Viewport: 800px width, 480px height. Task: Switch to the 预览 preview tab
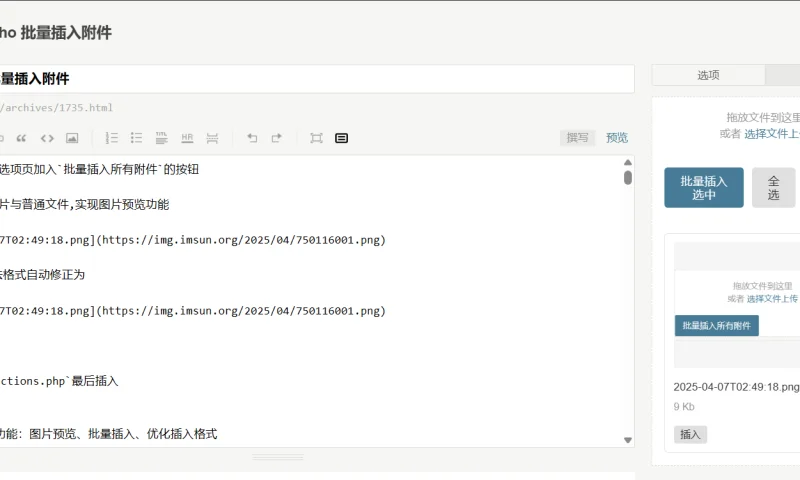(x=617, y=138)
